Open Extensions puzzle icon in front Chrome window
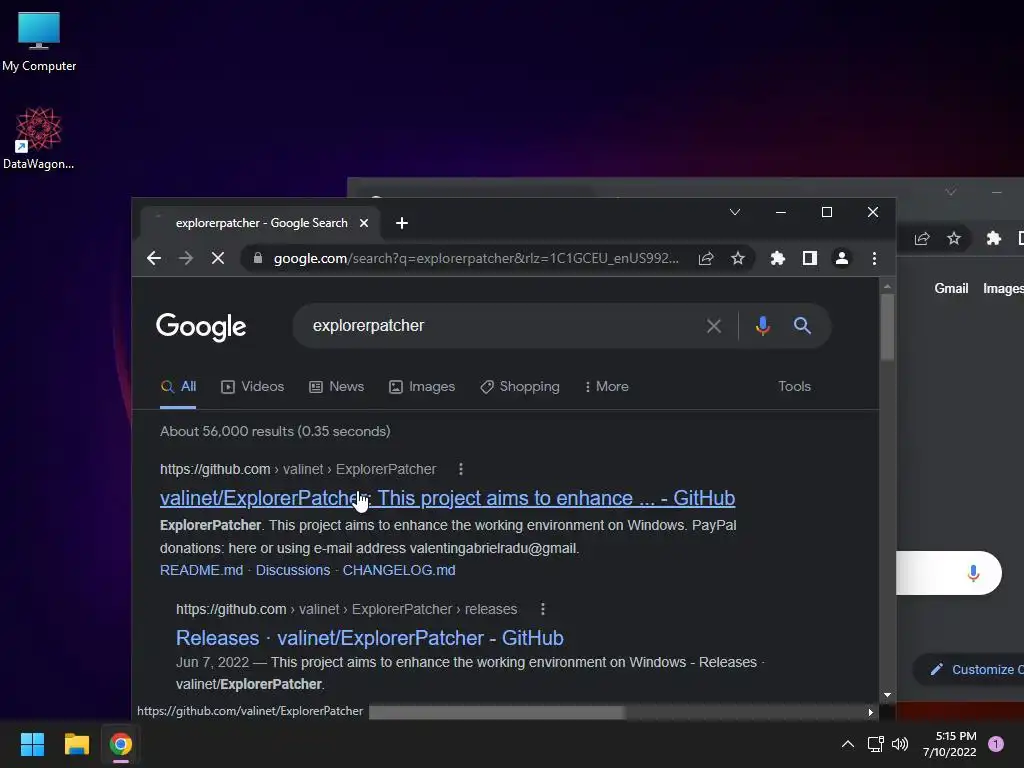This screenshot has width=1024, height=768. (777, 259)
